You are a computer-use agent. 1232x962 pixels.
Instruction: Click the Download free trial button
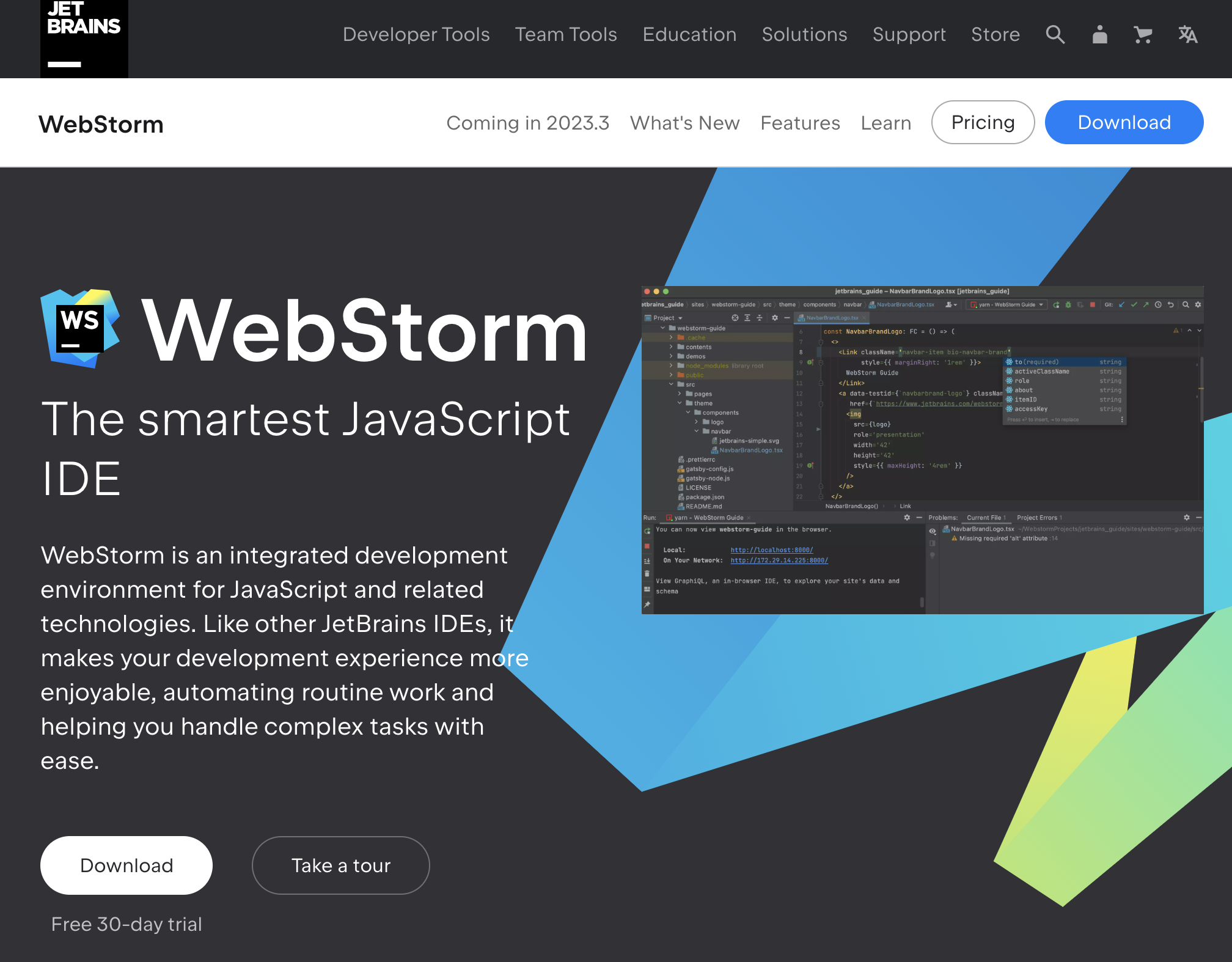point(127,865)
